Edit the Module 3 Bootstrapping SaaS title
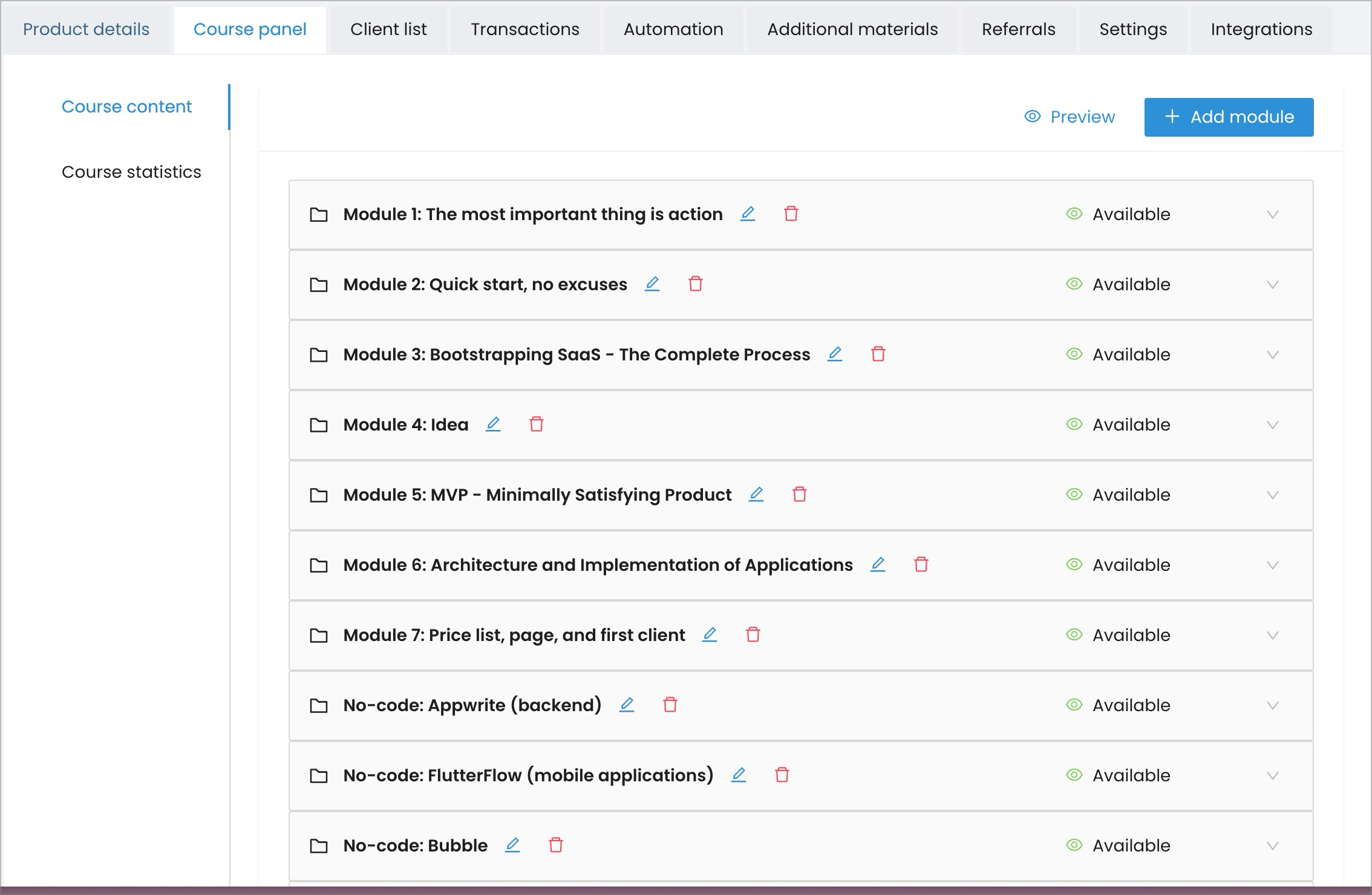Screen dimensions: 1372x895 (835, 354)
